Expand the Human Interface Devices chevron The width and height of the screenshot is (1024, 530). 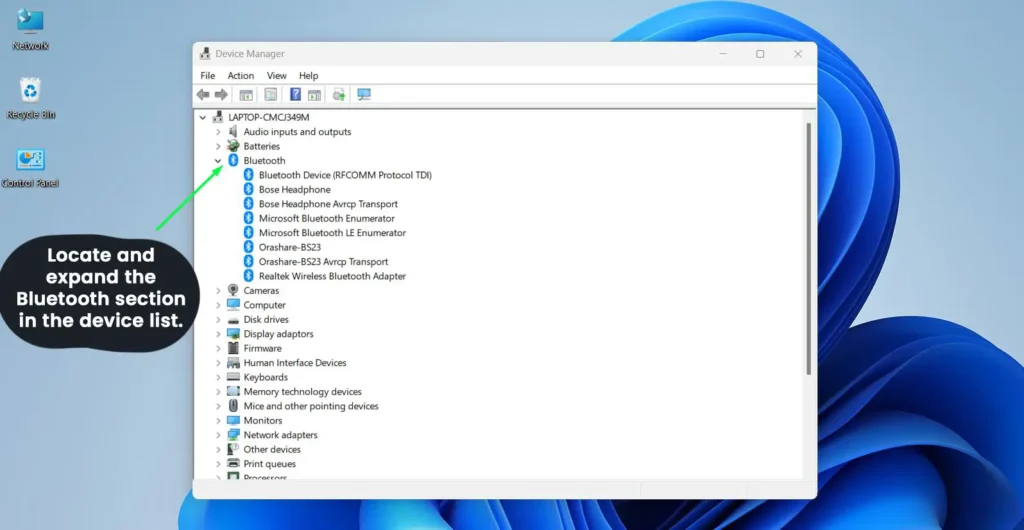(x=218, y=363)
